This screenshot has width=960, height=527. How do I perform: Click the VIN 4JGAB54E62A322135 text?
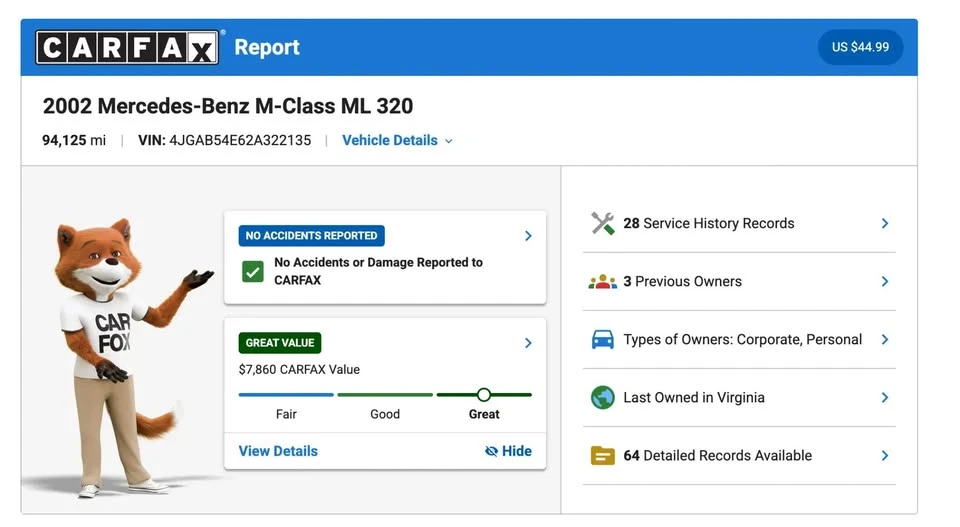coord(224,140)
